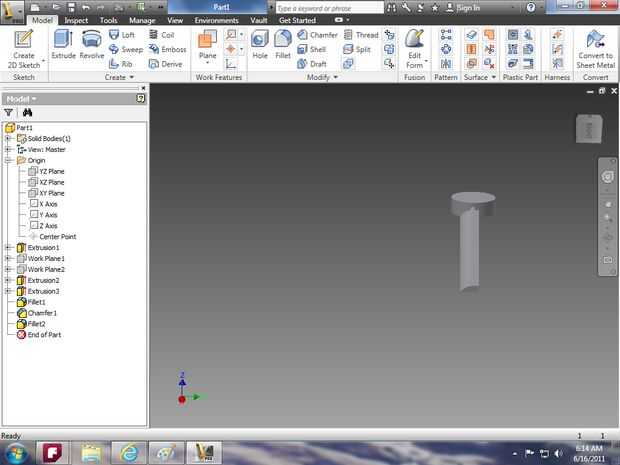Select the Fillet2 feature

31,324
